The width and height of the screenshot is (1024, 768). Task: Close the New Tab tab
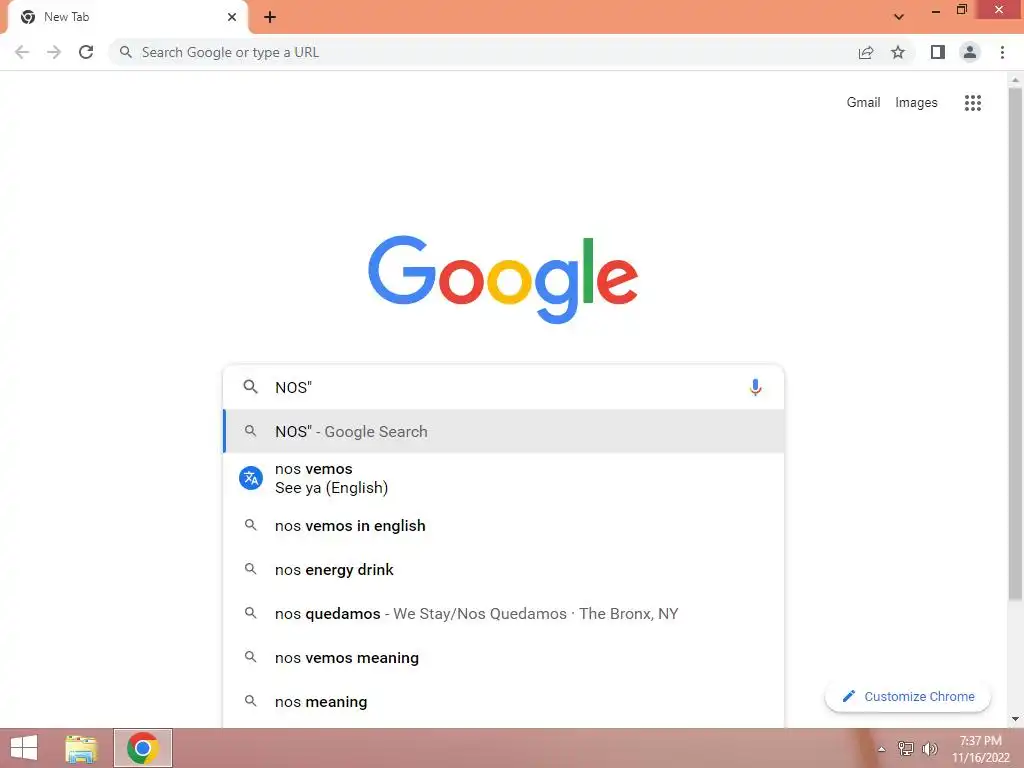(x=231, y=17)
